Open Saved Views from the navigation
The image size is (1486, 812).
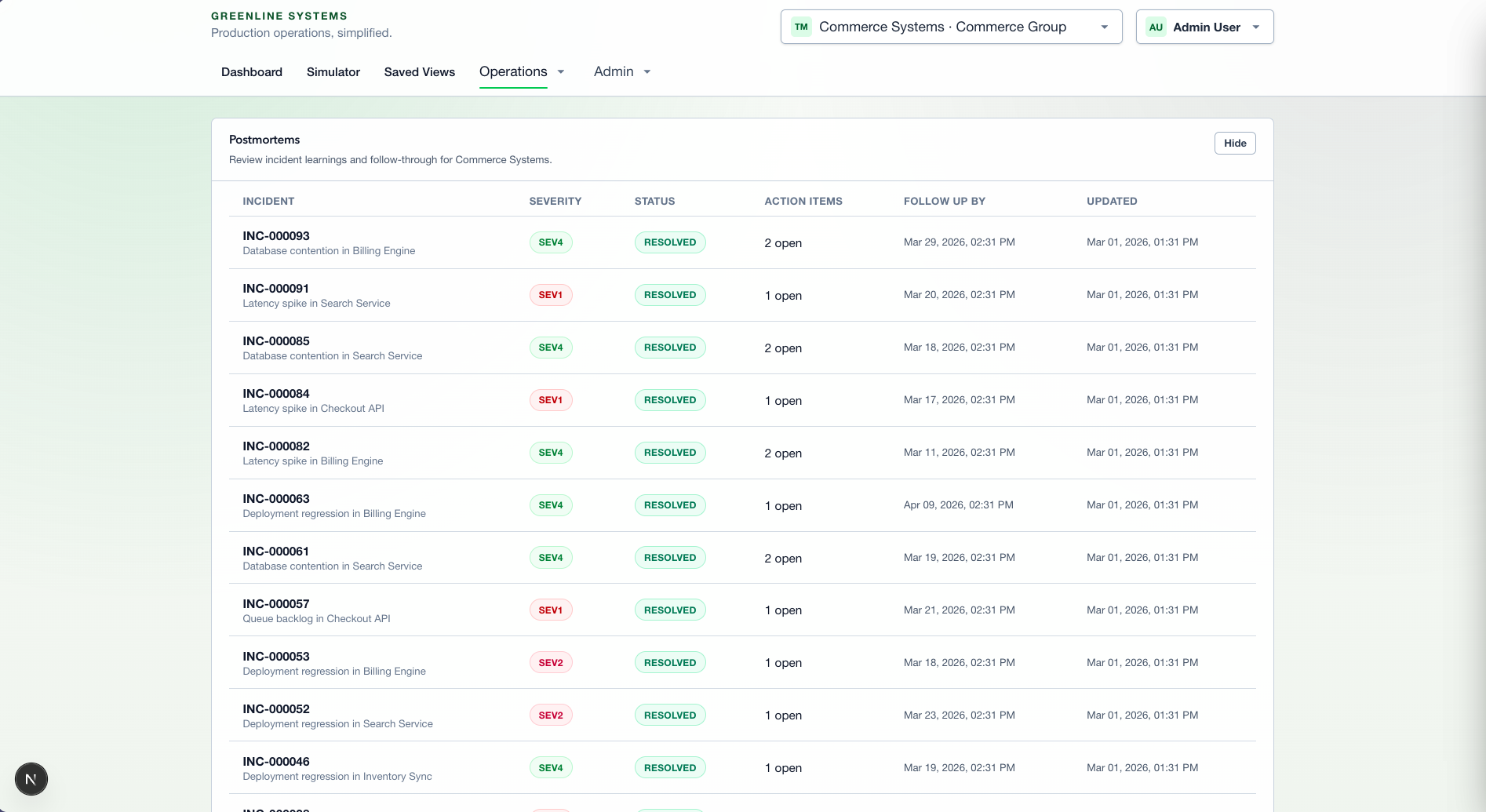point(419,72)
